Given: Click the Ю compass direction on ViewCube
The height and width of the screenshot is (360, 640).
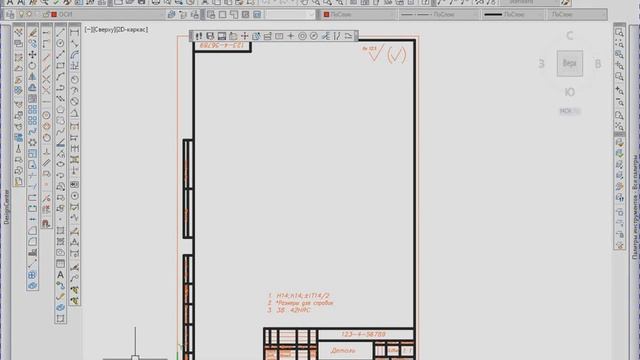Looking at the screenshot, I should click(x=570, y=92).
